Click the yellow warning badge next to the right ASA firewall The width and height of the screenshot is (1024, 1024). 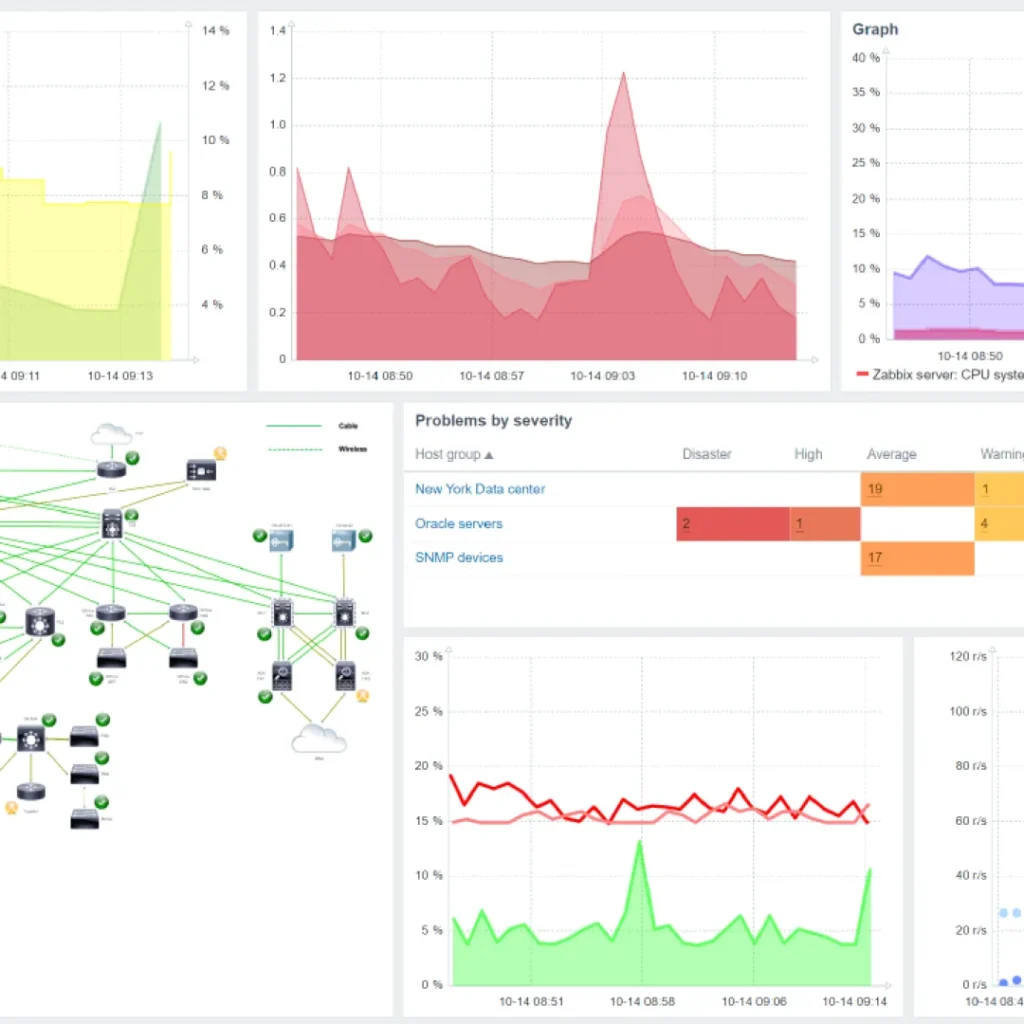tap(363, 696)
